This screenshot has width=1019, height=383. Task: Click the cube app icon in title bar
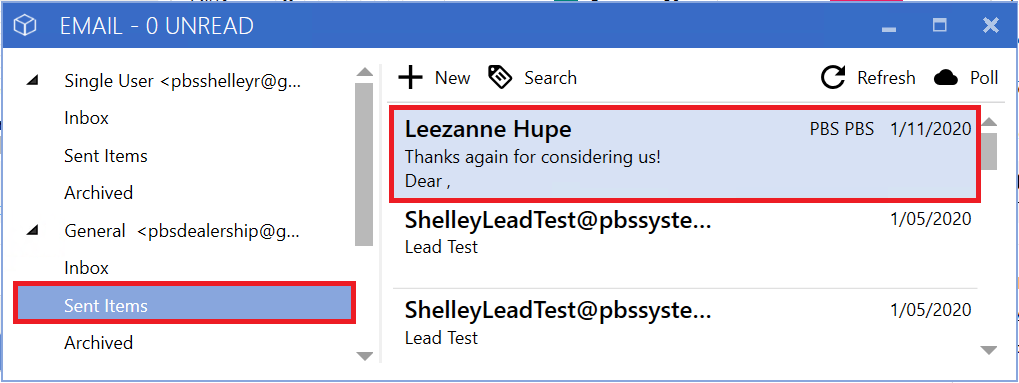click(25, 25)
